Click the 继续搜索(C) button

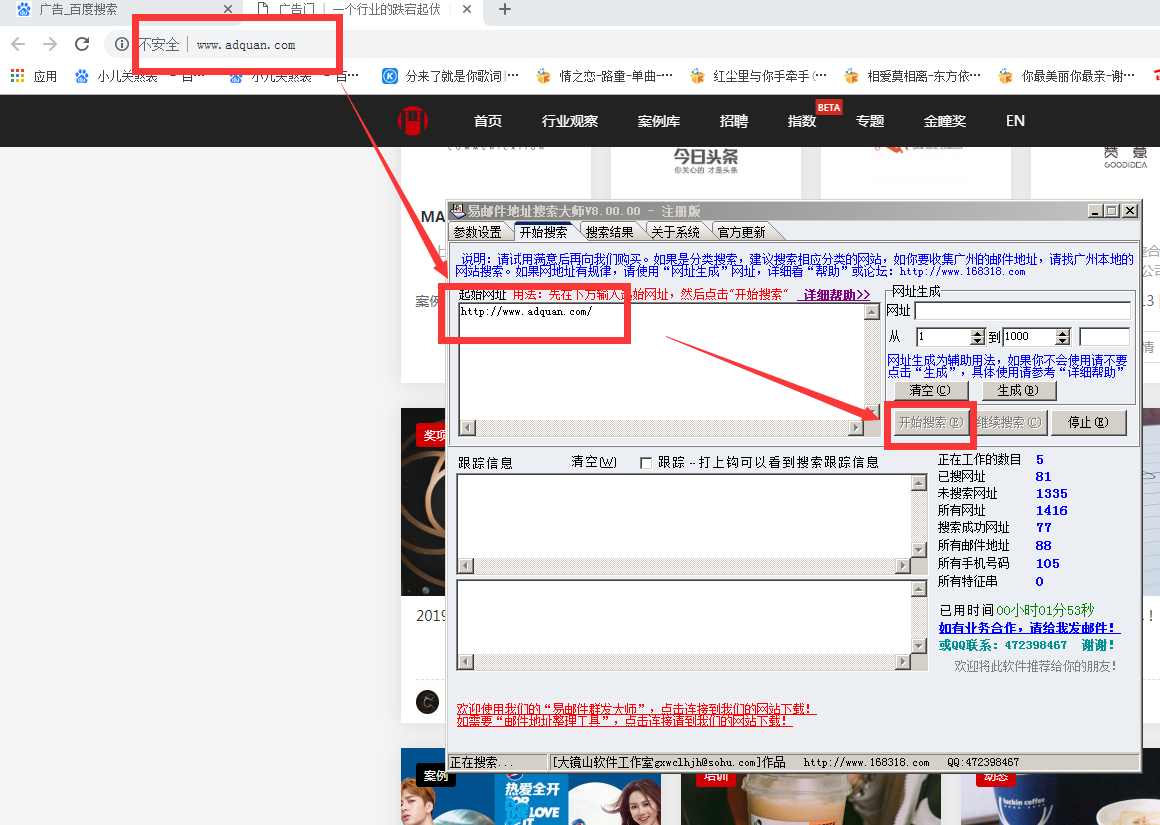[1010, 422]
